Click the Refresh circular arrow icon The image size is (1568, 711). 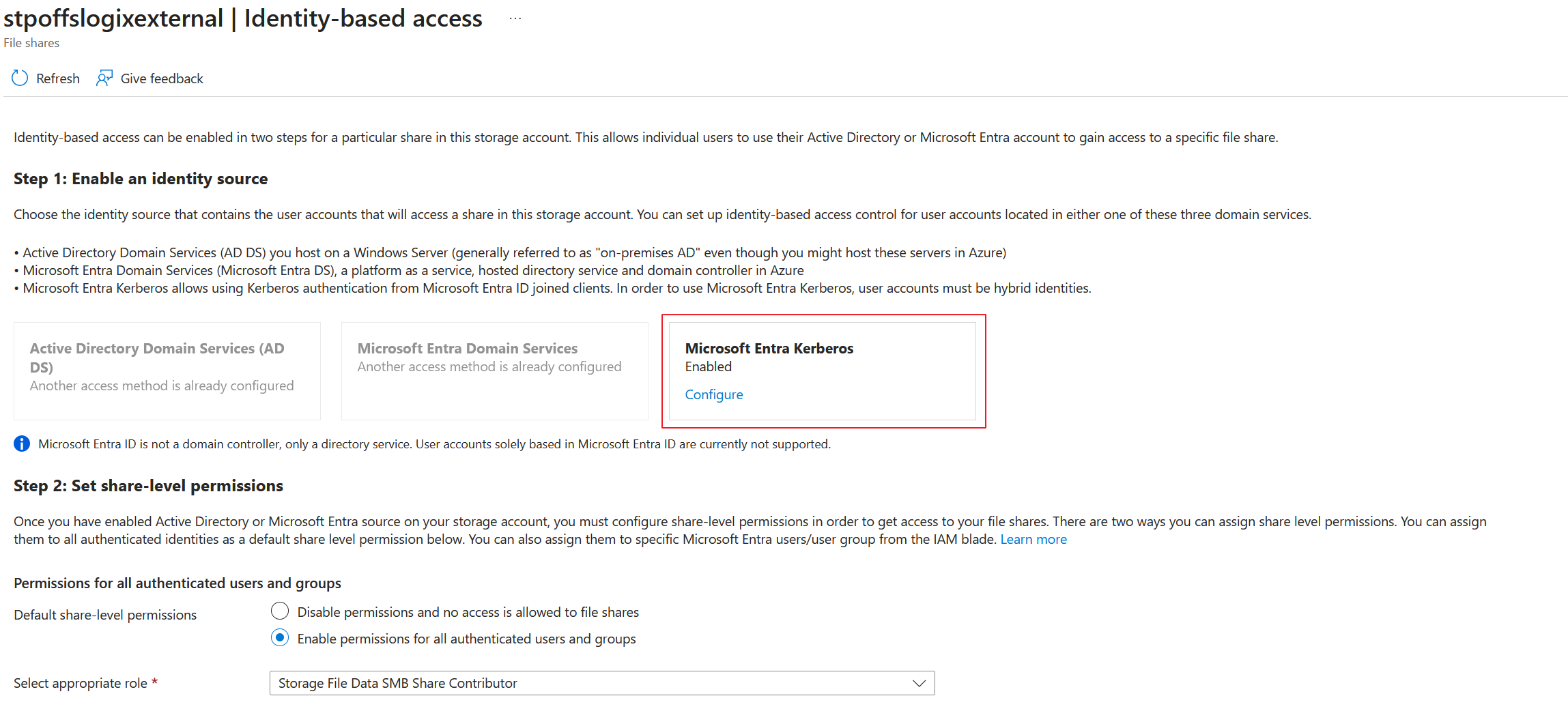tap(20, 78)
